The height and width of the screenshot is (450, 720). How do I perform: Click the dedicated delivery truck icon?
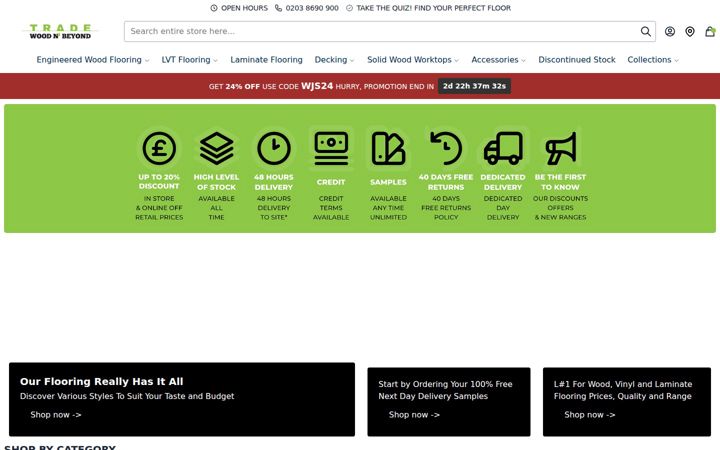point(503,148)
